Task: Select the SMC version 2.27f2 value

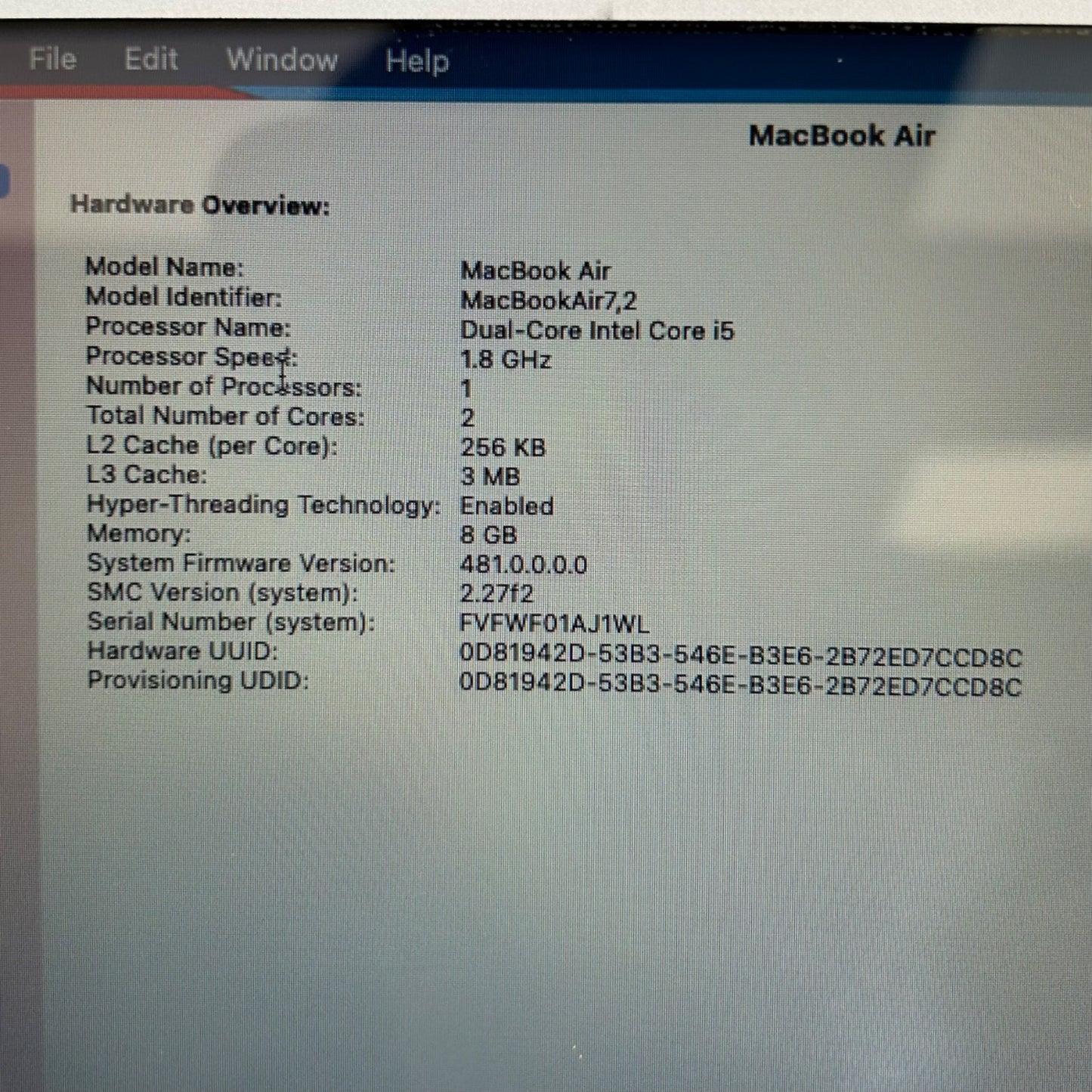Action: click(496, 594)
